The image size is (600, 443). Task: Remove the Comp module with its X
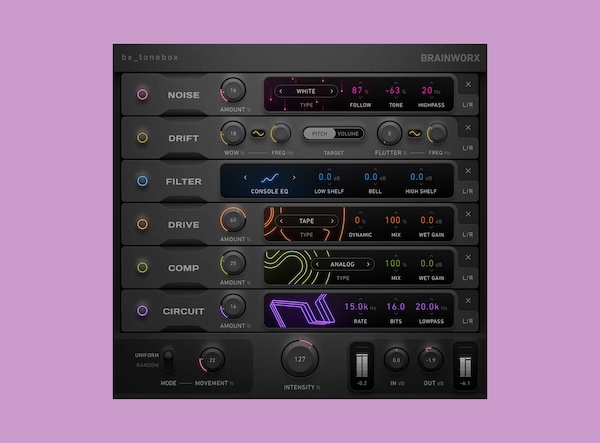point(468,257)
